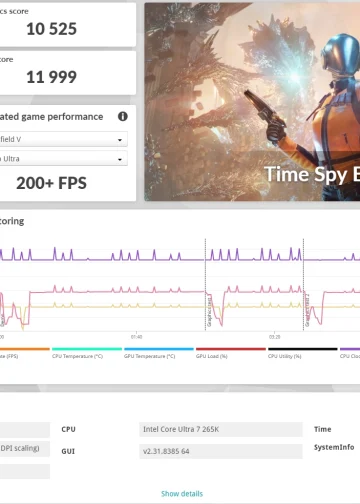This screenshot has height=504, width=360.
Task: Click the cyan CPU Temperature color bar
Action: tap(87, 349)
